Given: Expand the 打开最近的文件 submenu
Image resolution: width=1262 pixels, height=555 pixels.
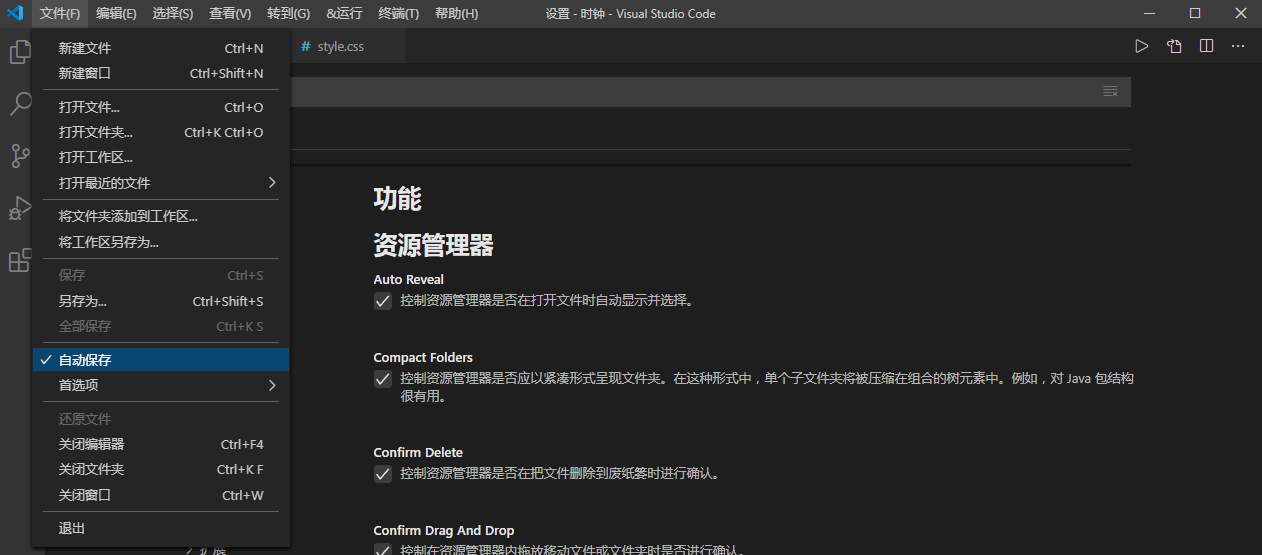Looking at the screenshot, I should [x=160, y=183].
